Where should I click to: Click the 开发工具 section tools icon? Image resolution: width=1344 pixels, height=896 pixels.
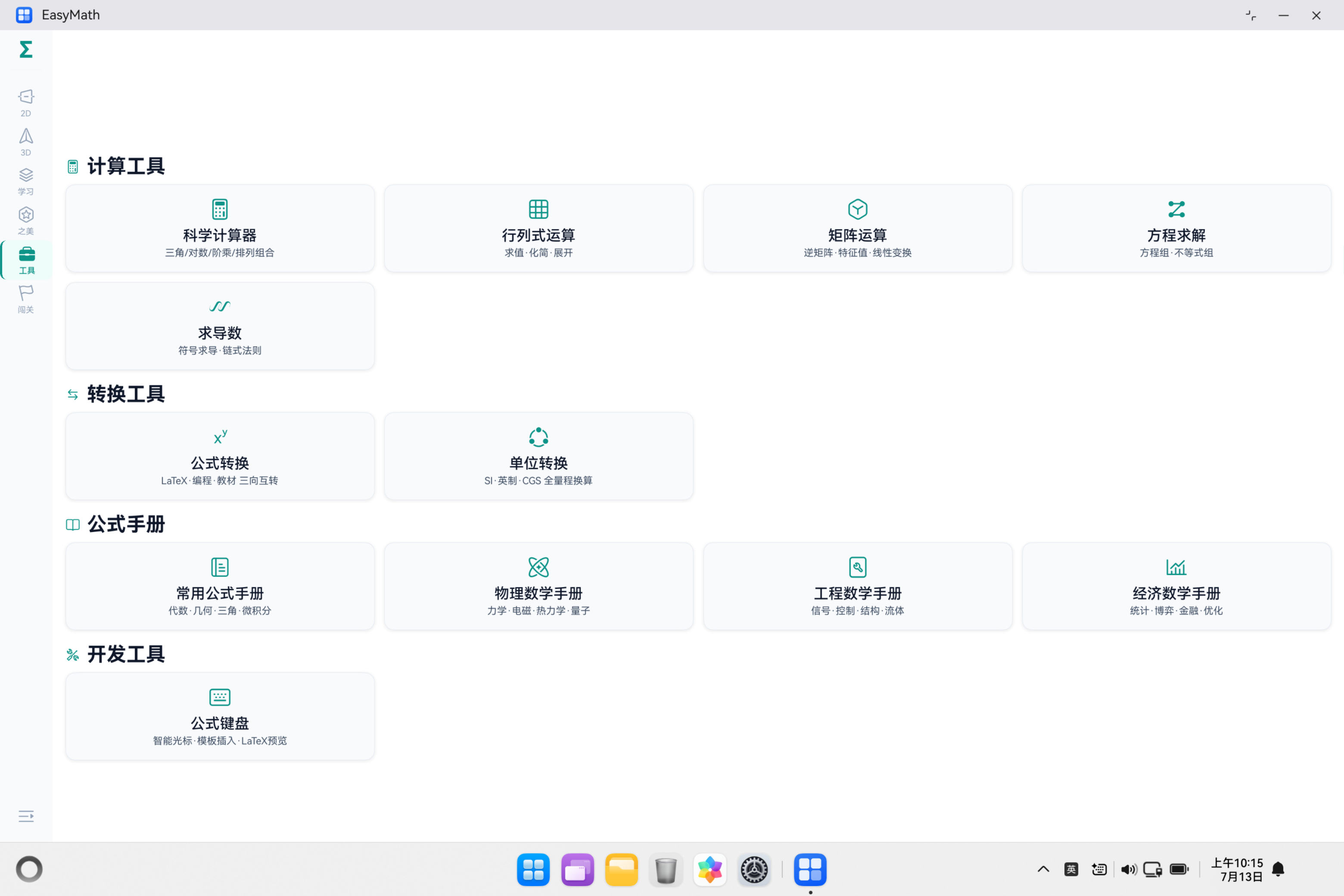(72, 655)
